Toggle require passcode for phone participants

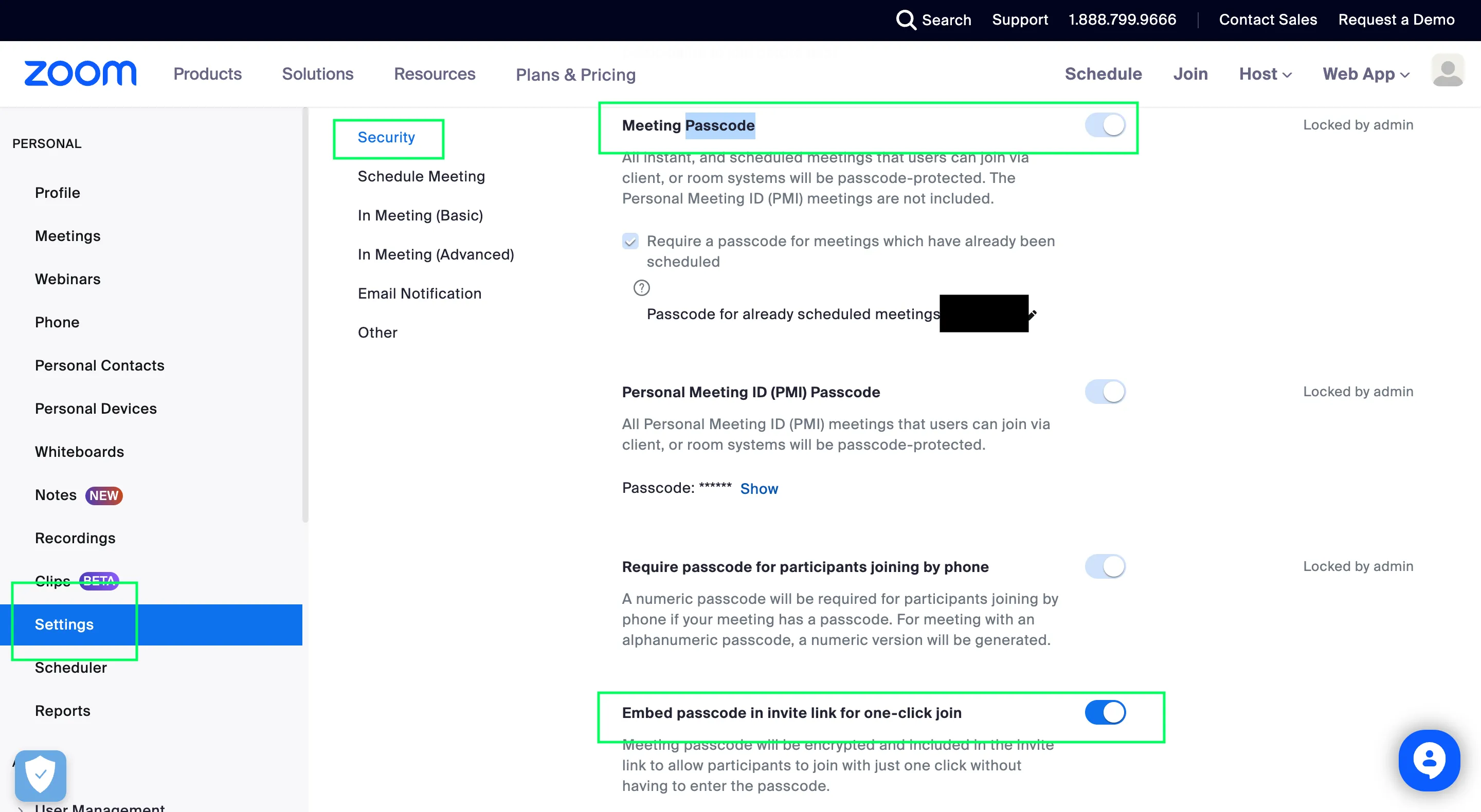tap(1105, 567)
